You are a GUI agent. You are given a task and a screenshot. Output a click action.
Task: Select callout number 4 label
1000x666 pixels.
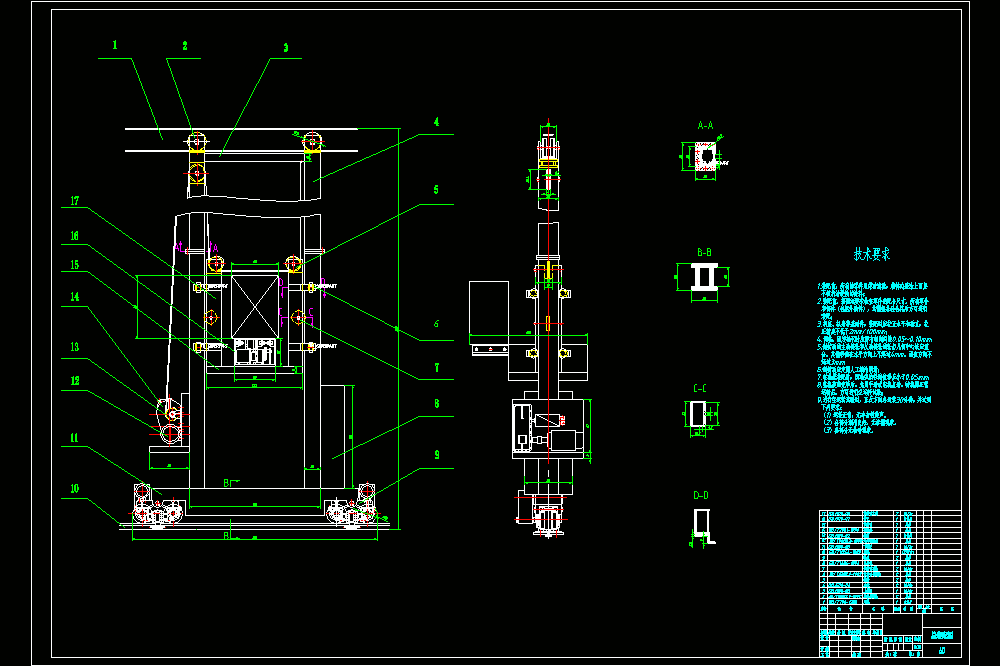click(x=436, y=122)
